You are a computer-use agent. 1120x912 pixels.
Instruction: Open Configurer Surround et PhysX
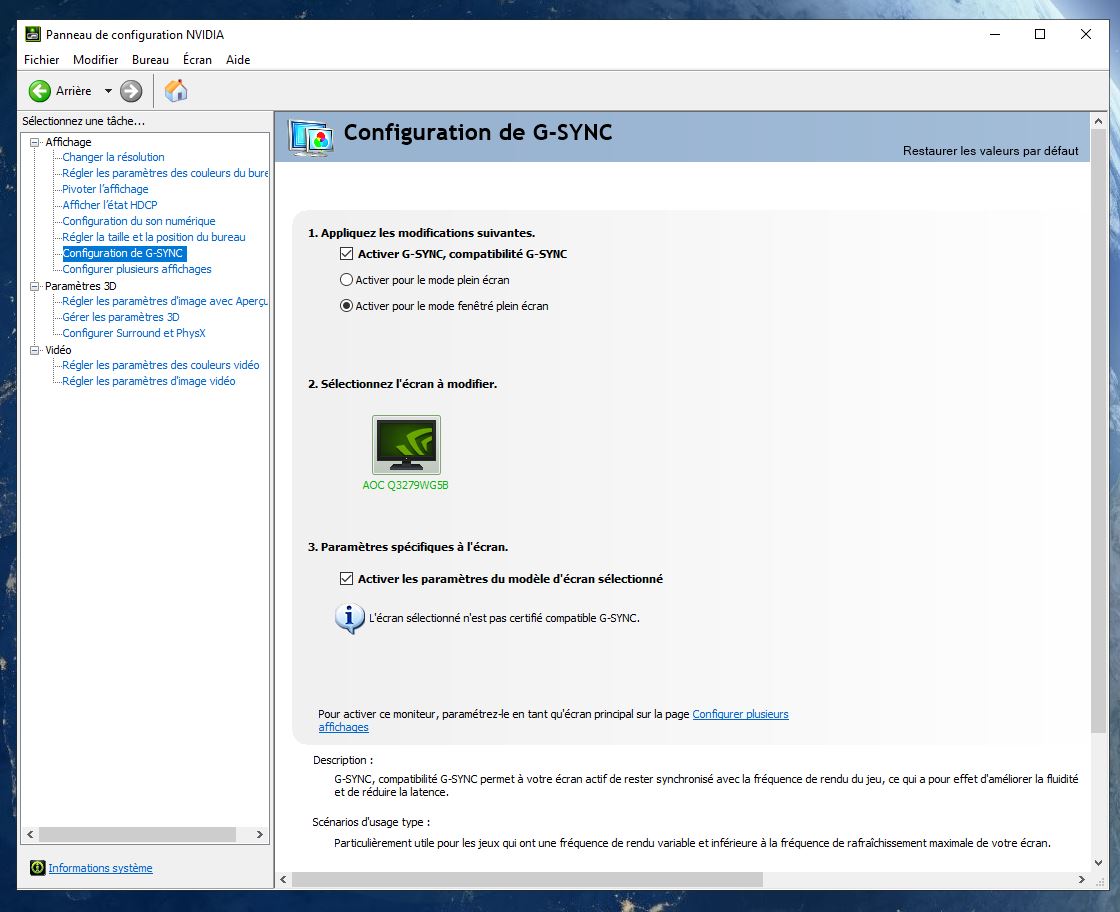coord(134,333)
